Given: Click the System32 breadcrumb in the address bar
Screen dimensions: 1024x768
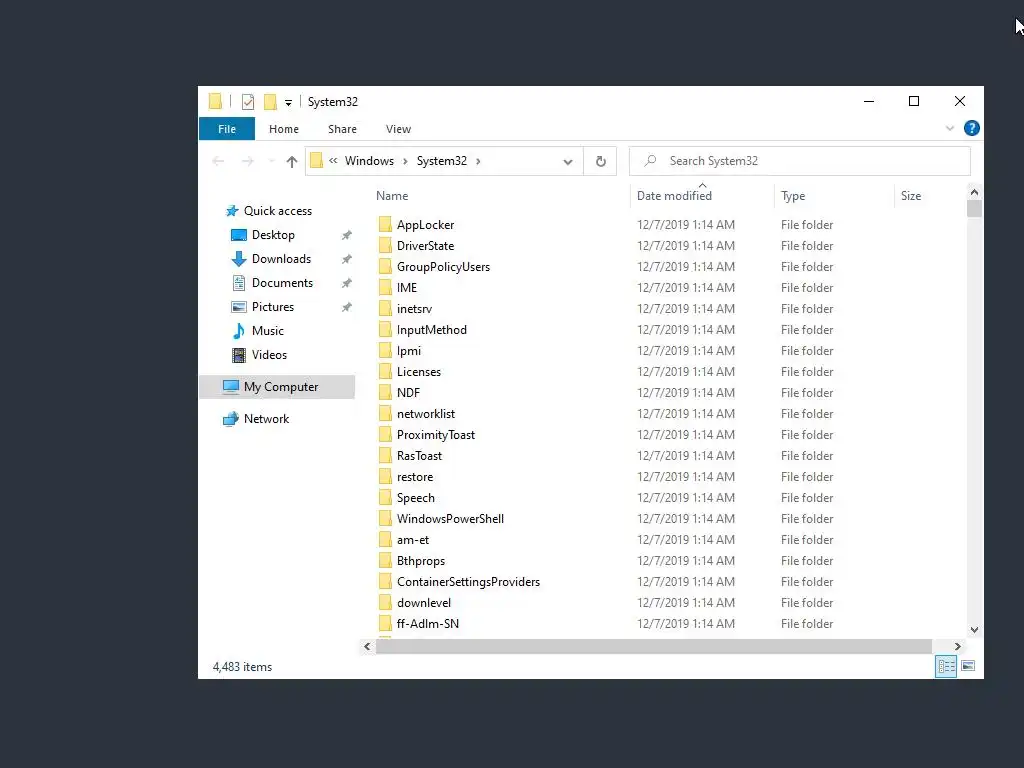Looking at the screenshot, I should (441, 161).
